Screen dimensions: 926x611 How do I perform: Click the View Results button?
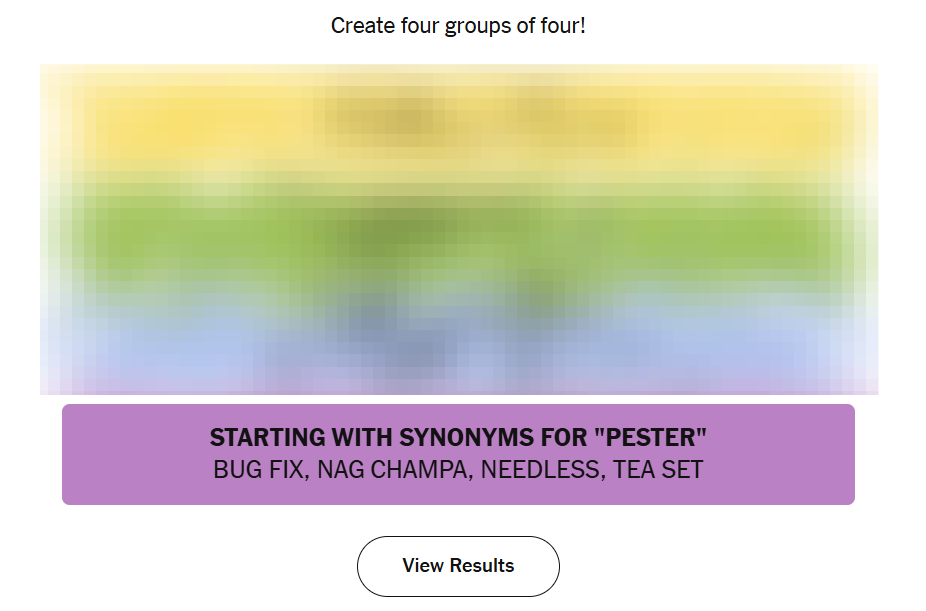click(458, 566)
